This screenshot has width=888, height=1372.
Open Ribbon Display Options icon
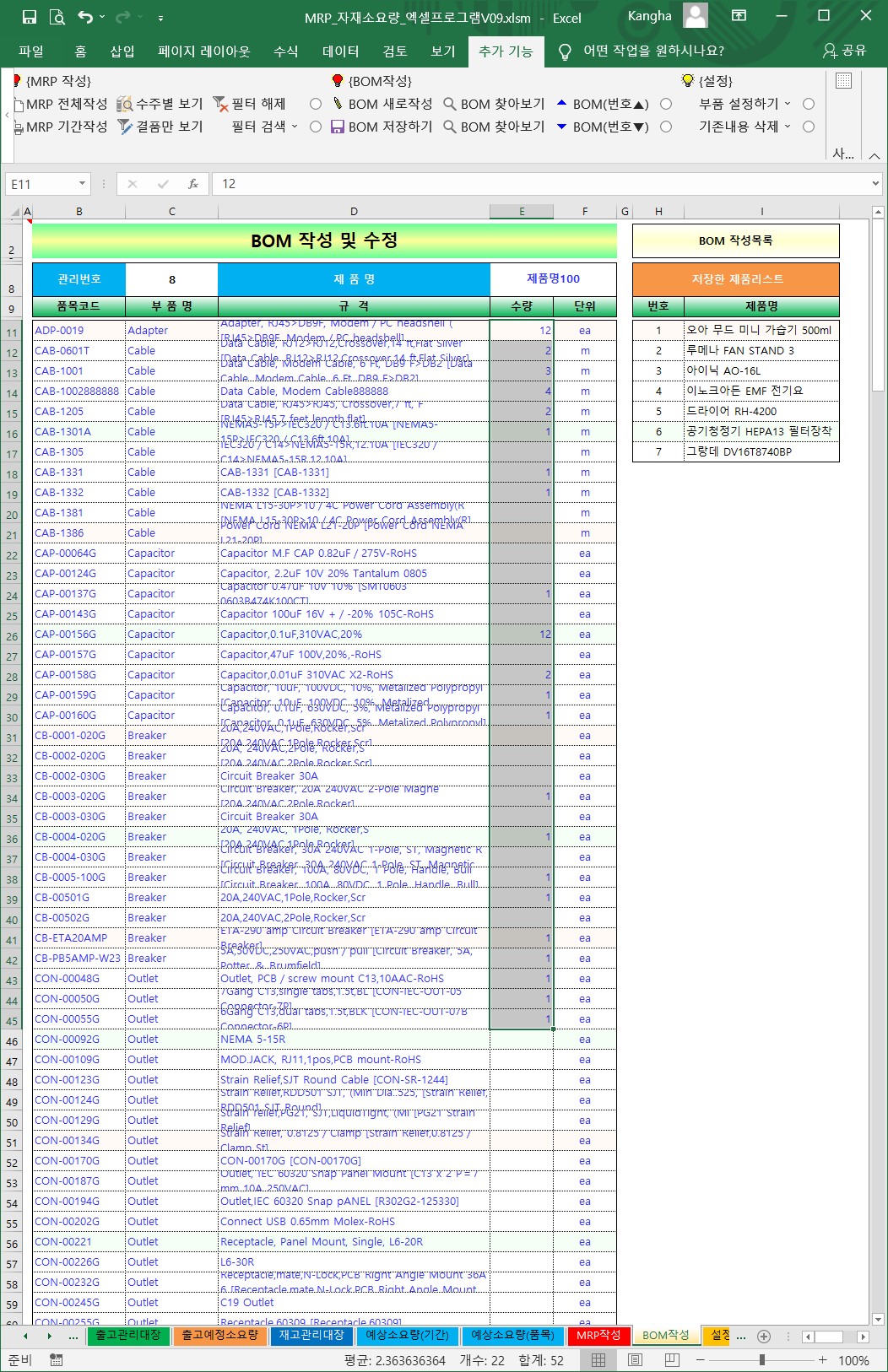tap(739, 16)
